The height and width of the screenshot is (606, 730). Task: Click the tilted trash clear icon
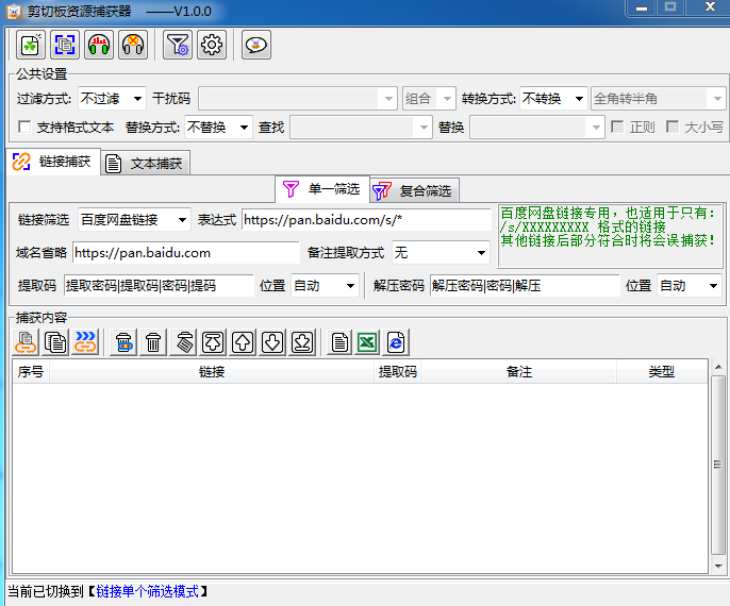coord(184,343)
